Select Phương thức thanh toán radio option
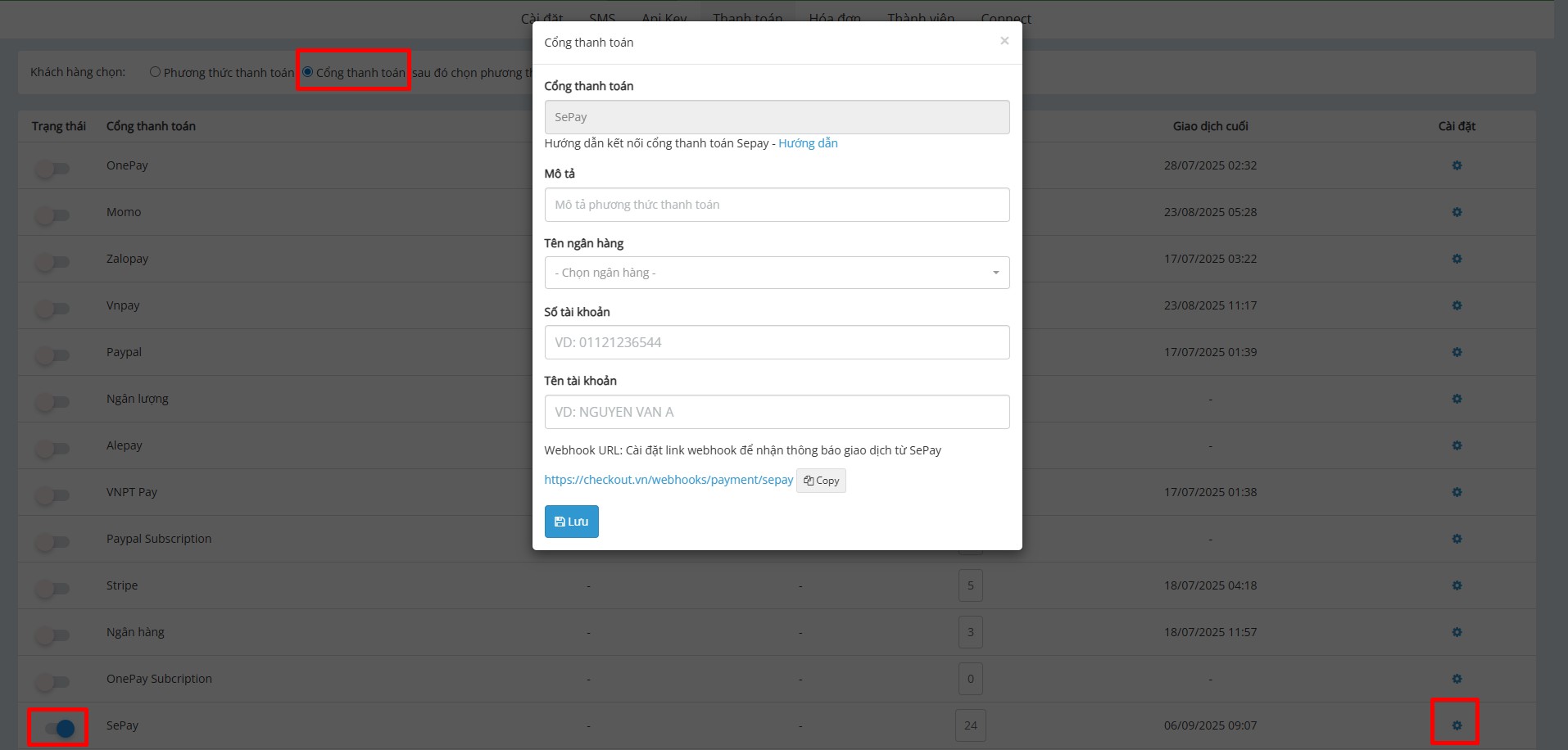 [x=155, y=72]
